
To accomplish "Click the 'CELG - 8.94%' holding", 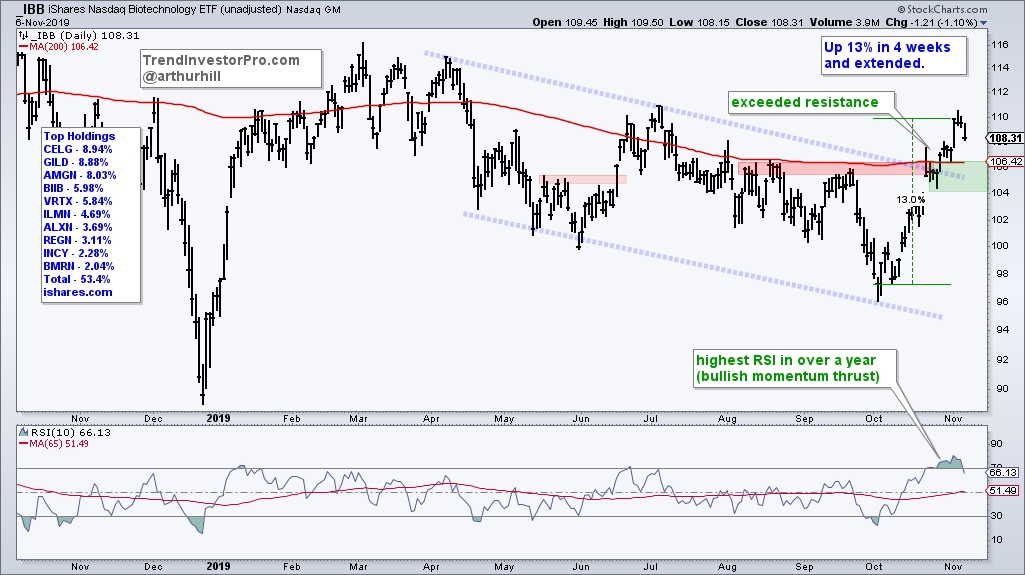I will tap(77, 149).
